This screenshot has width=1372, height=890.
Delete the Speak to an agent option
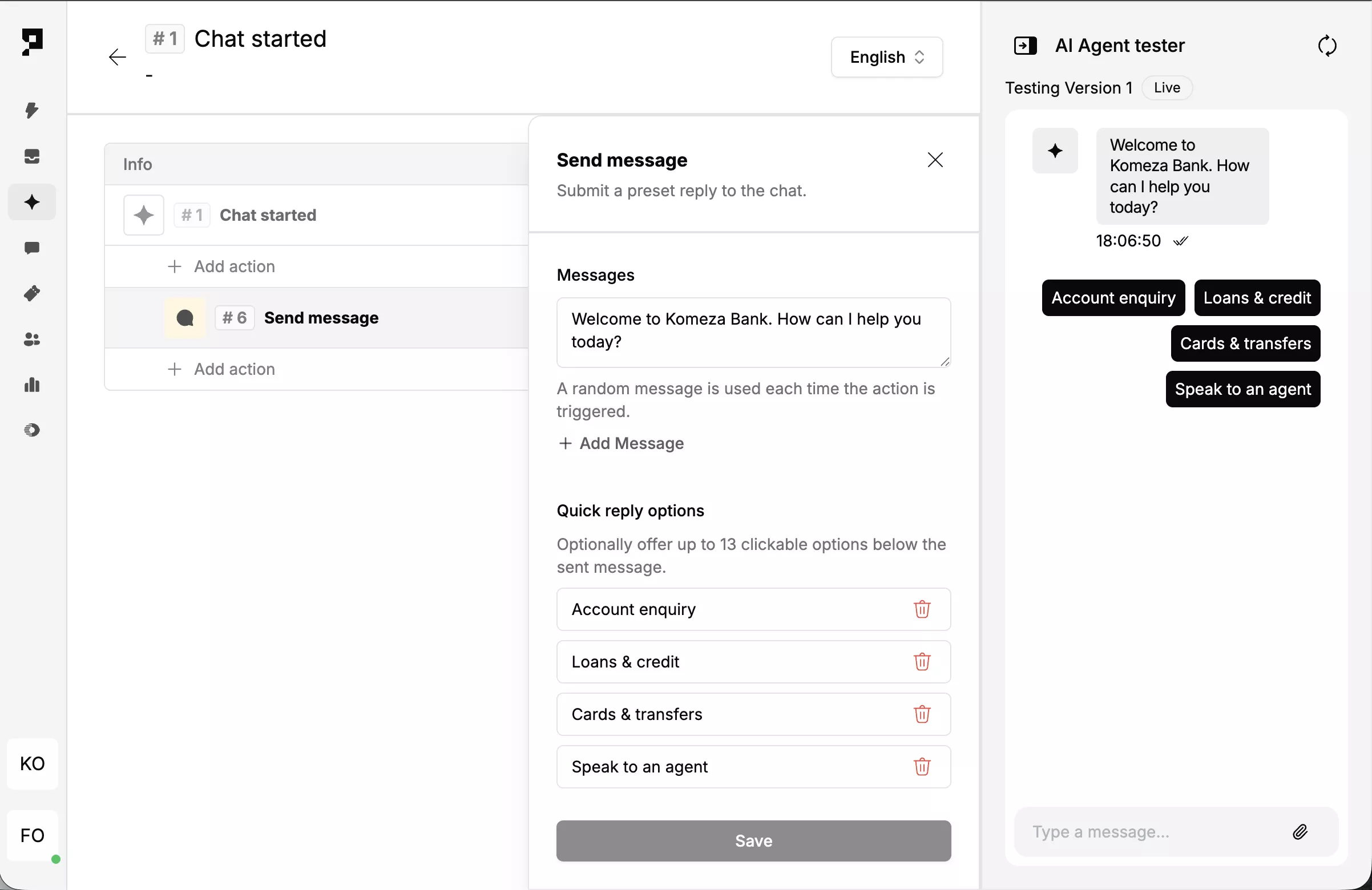coord(922,767)
